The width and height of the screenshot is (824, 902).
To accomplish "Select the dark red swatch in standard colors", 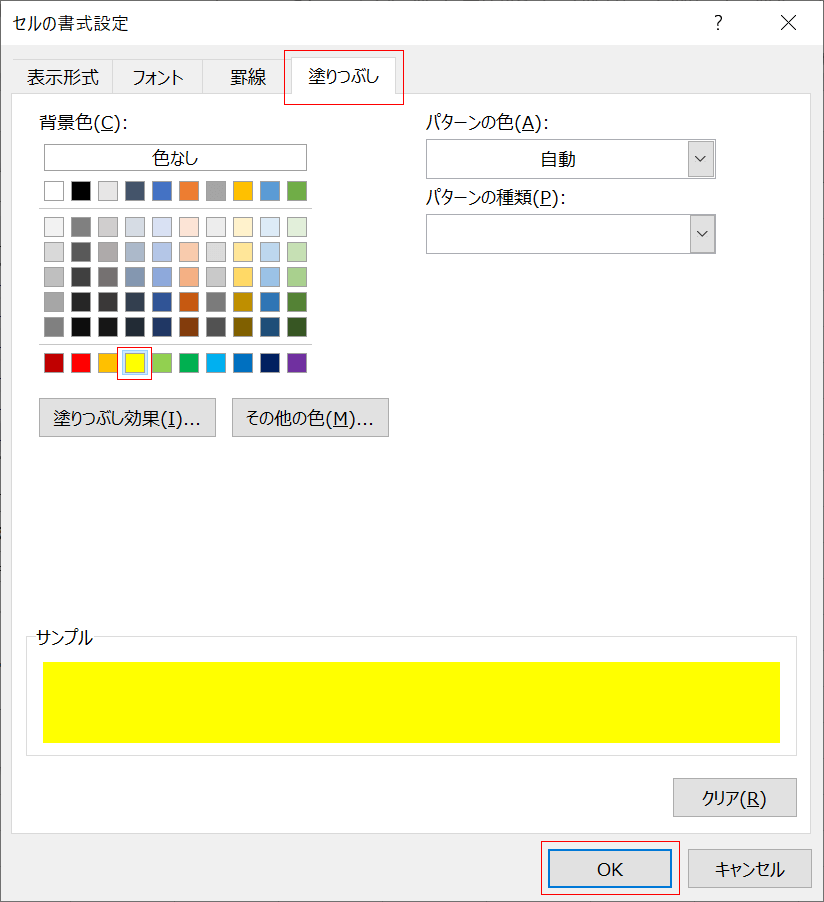I will pos(53,362).
